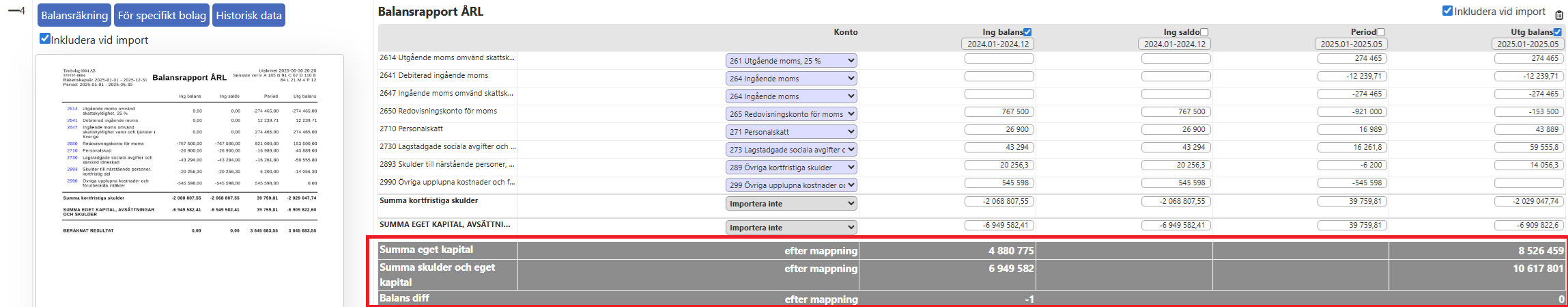Switch to the Balansräkning tab

coord(74,15)
